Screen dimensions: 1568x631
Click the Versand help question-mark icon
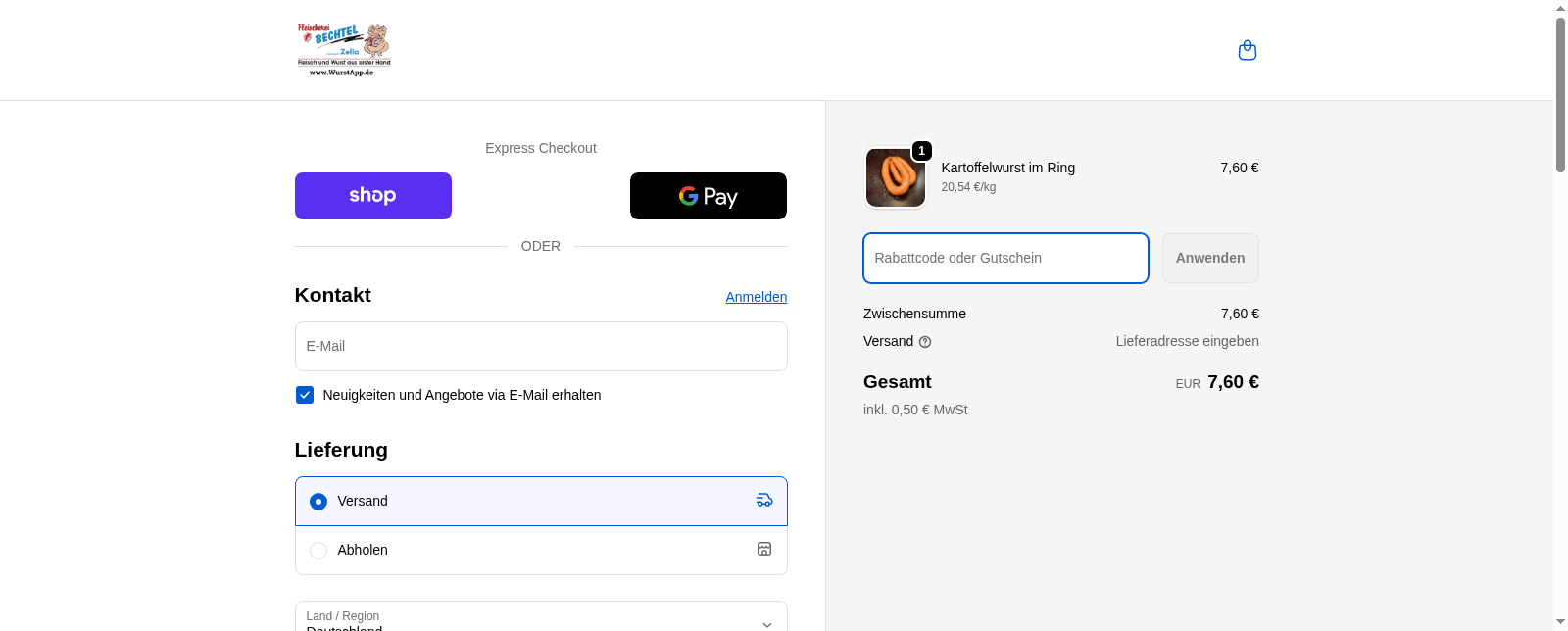click(925, 342)
